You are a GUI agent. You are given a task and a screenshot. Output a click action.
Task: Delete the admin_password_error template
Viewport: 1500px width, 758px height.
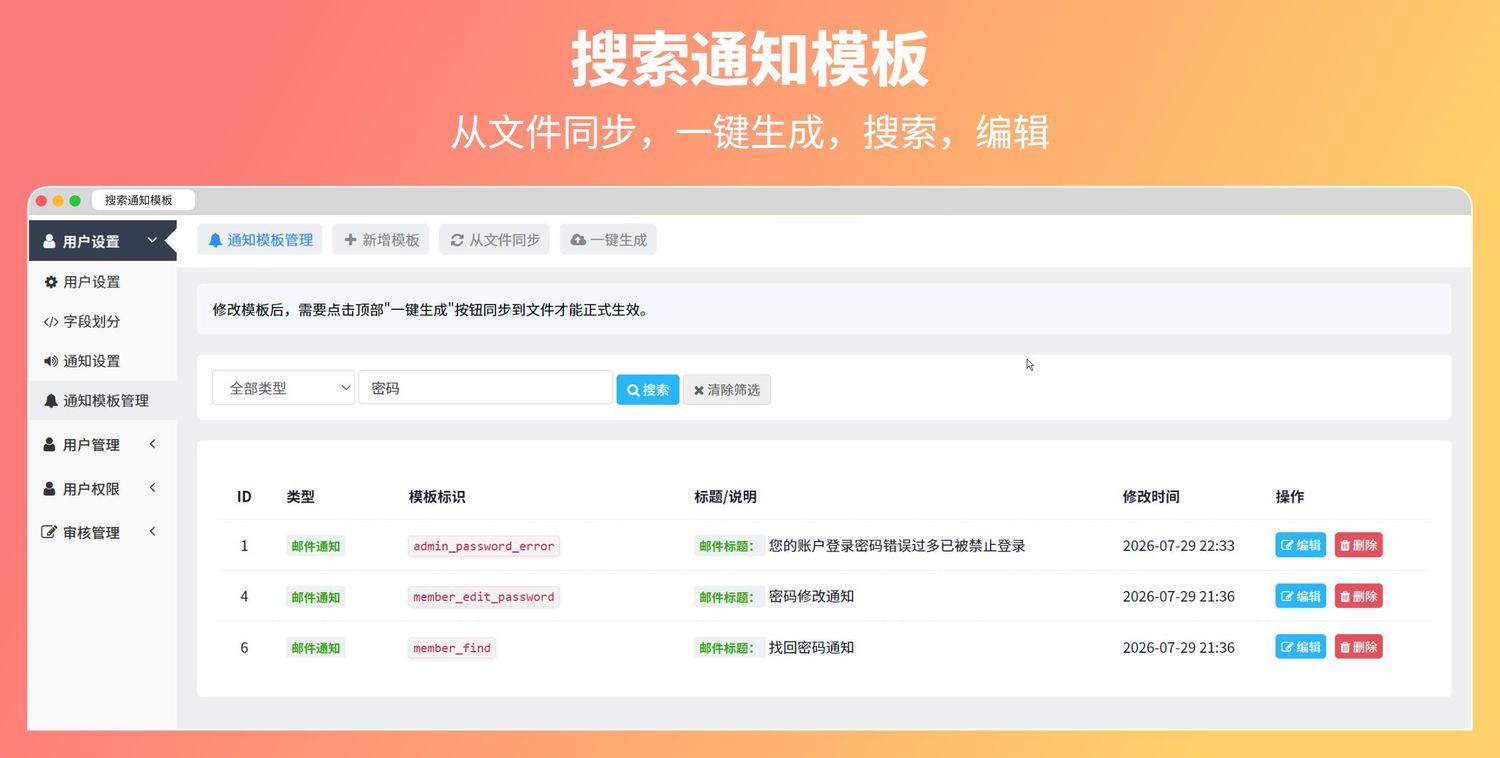(x=1359, y=545)
